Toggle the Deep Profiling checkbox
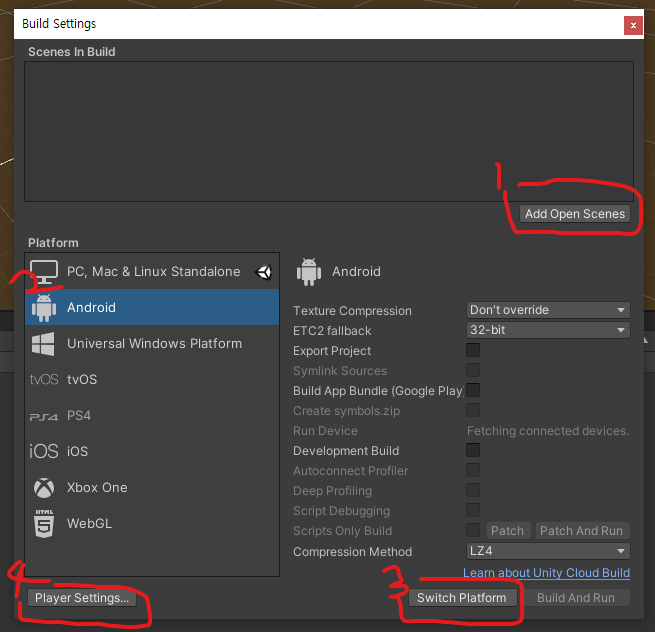Image resolution: width=655 pixels, height=632 pixels. pyautogui.click(x=473, y=490)
